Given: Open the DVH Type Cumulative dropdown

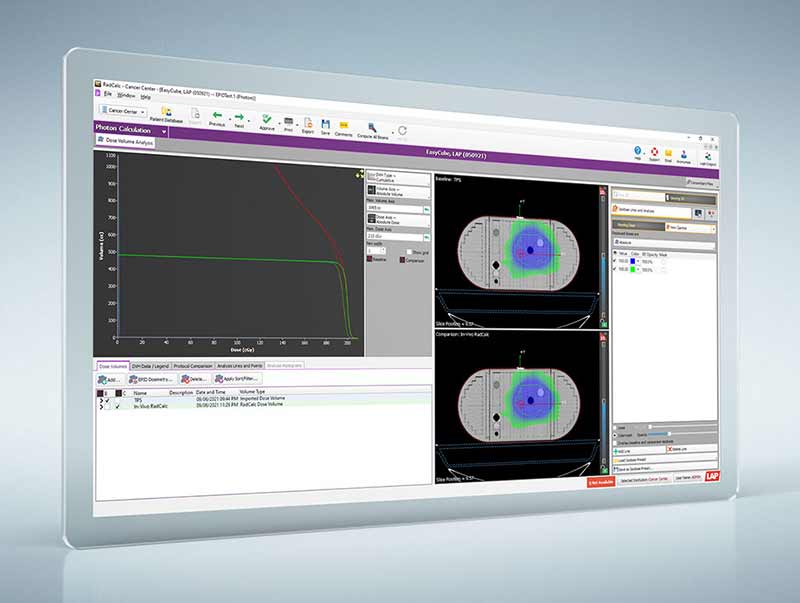Looking at the screenshot, I should (x=398, y=178).
